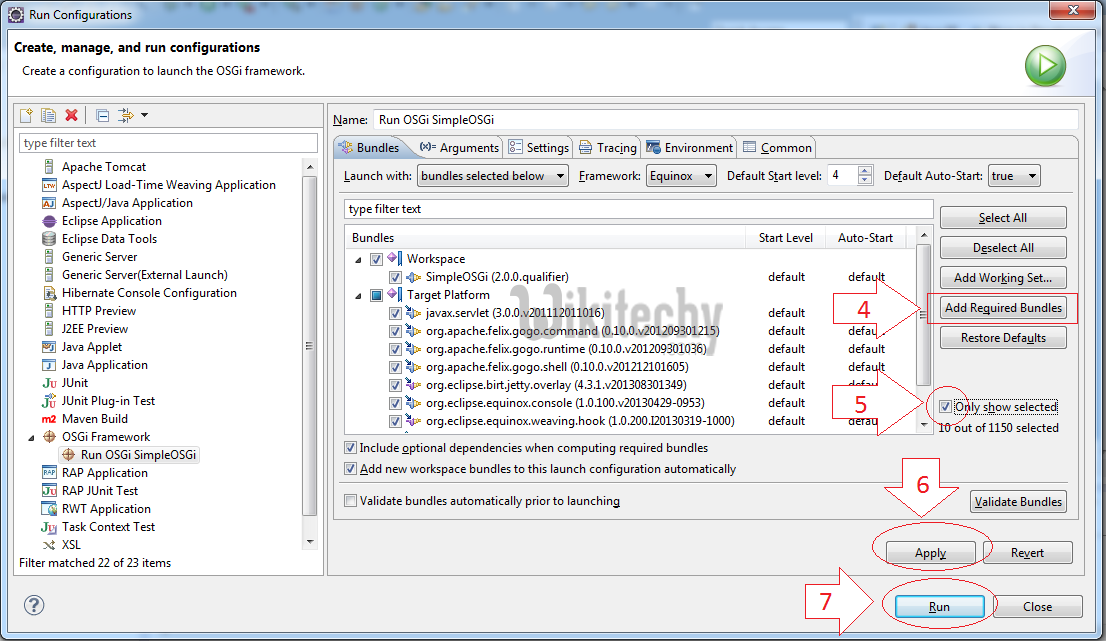Open the Environment tab
This screenshot has width=1106, height=641.
[689, 148]
